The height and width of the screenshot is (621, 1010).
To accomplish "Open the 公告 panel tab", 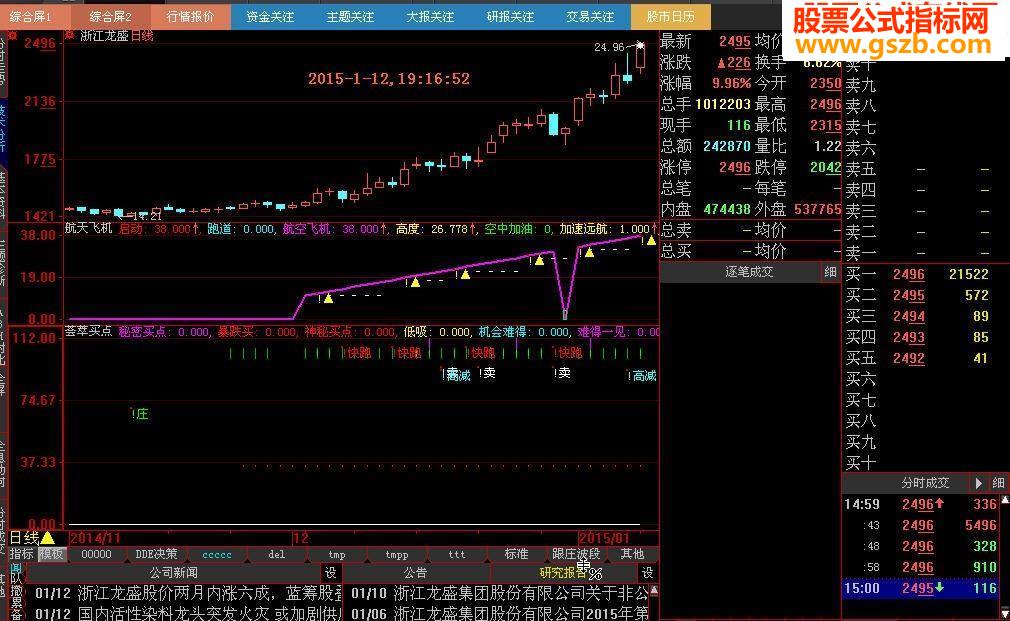I will pyautogui.click(x=415, y=572).
